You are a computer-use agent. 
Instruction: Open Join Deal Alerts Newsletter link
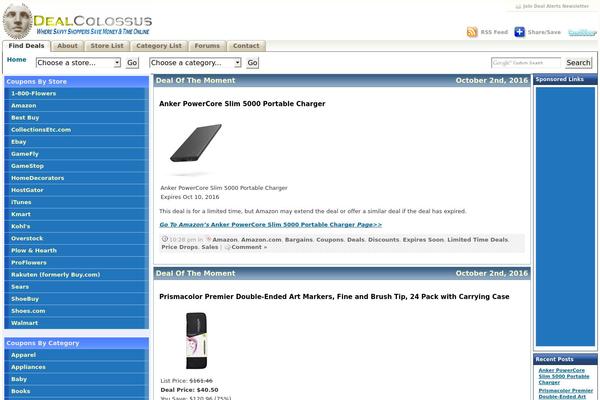click(x=556, y=6)
